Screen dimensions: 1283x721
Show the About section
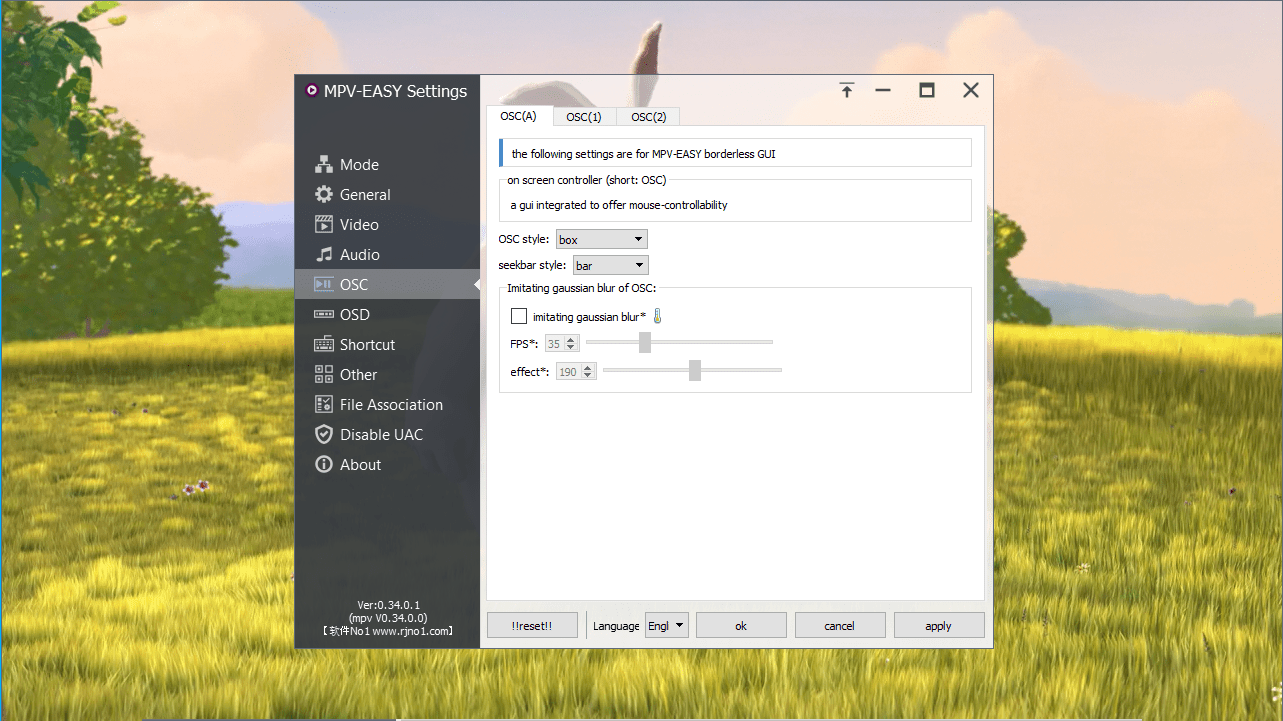[387, 465]
